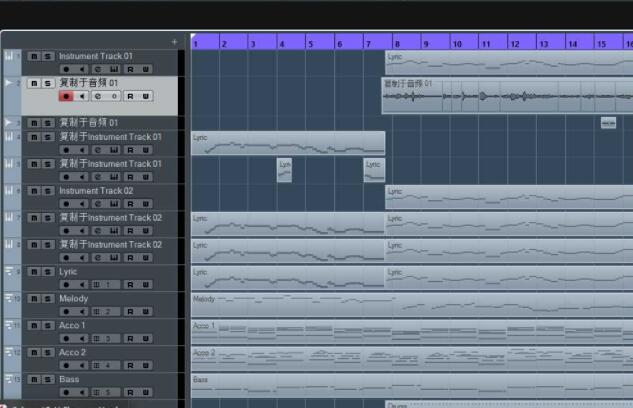The height and width of the screenshot is (408, 633).
Task: Solo the Instrument Track 02 track
Action: click(x=48, y=191)
